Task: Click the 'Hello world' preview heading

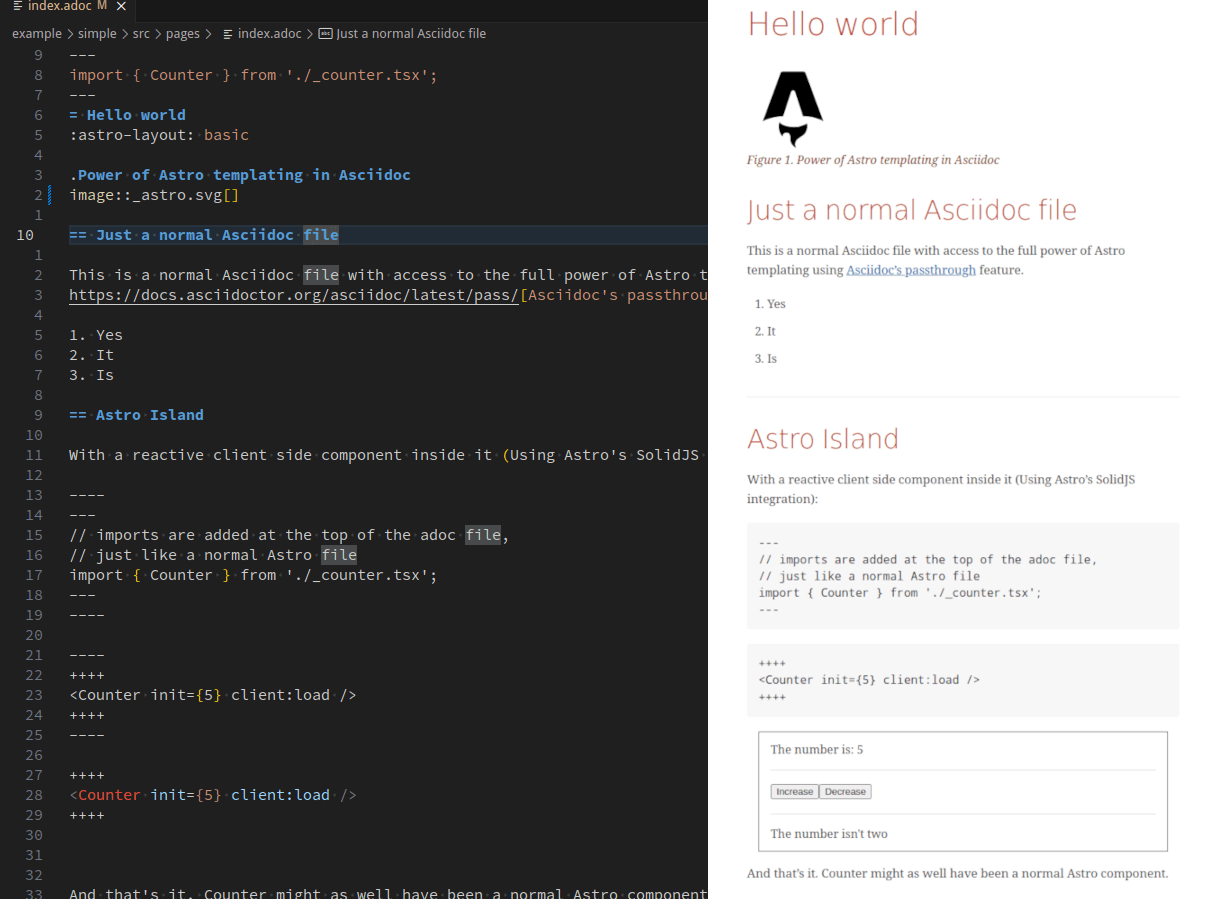Action: [833, 24]
